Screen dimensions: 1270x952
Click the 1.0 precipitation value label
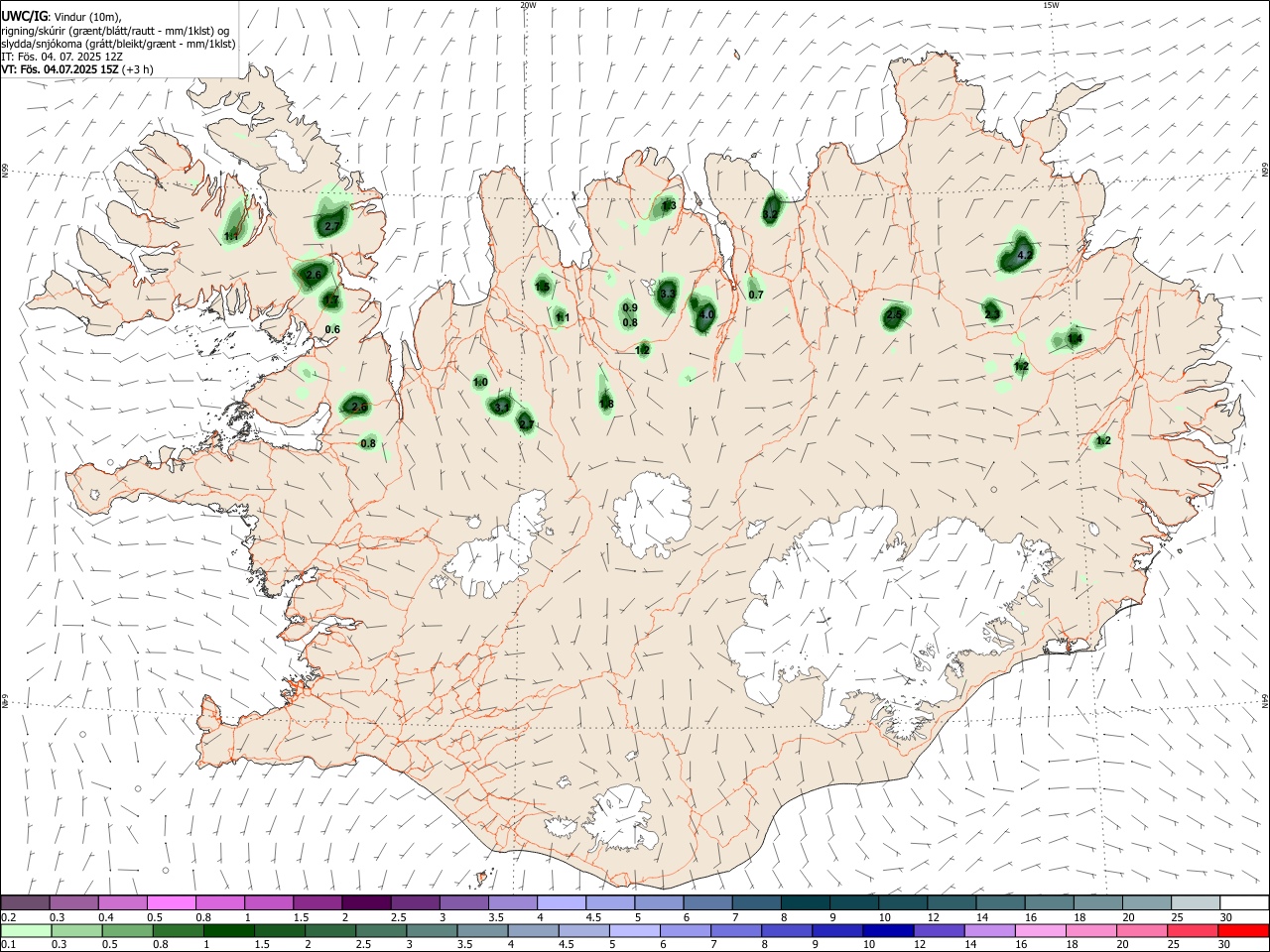point(480,383)
